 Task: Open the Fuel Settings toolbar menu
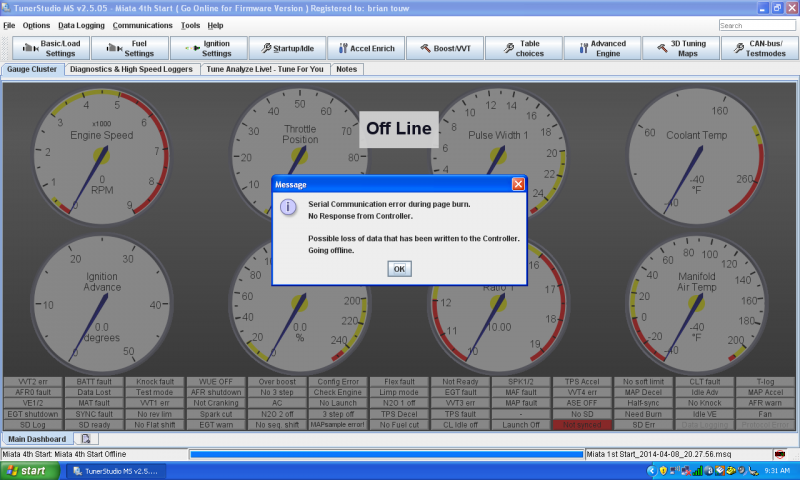[x=130, y=48]
